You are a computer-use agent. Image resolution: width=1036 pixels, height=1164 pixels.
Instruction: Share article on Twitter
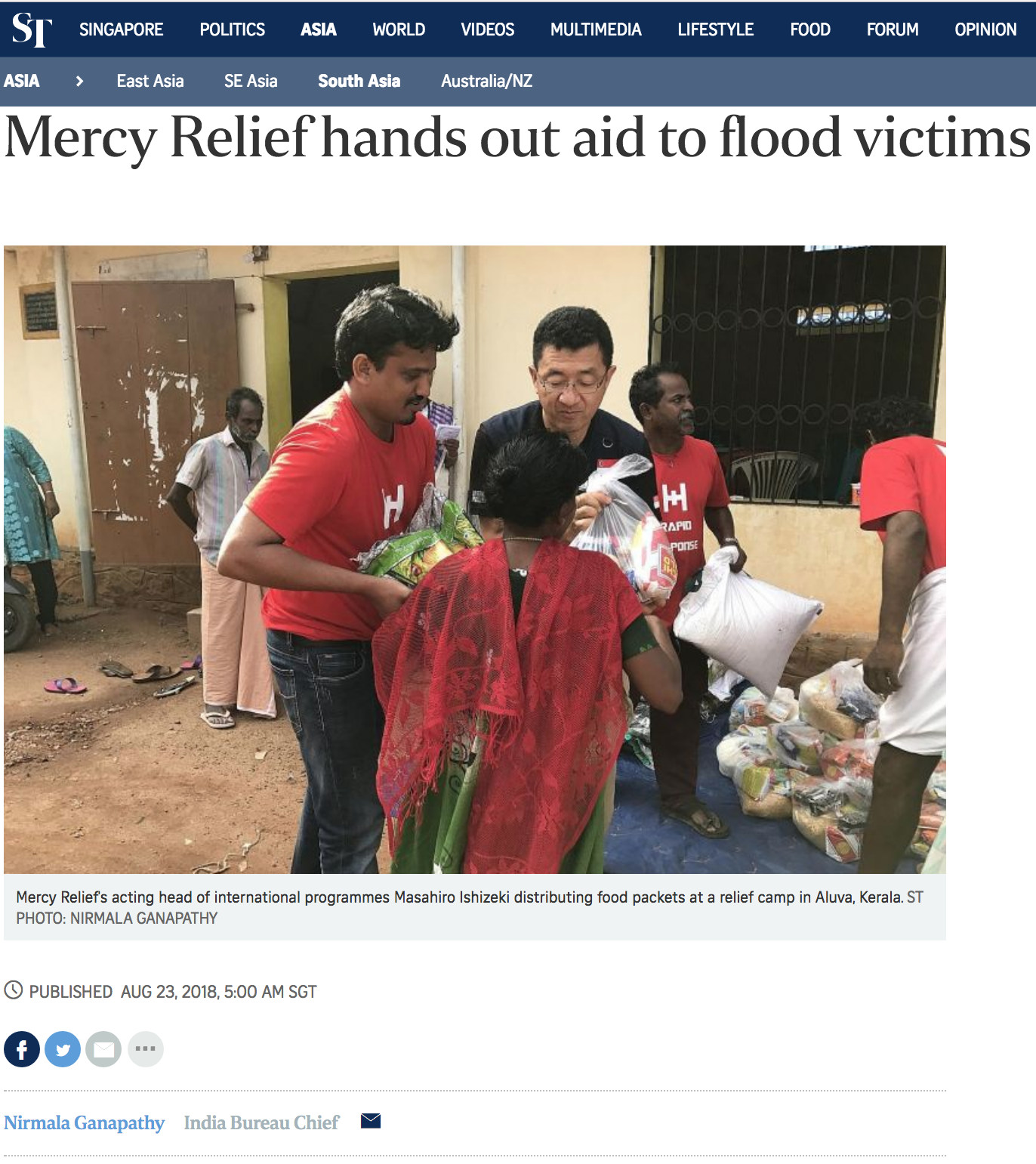(x=63, y=1049)
